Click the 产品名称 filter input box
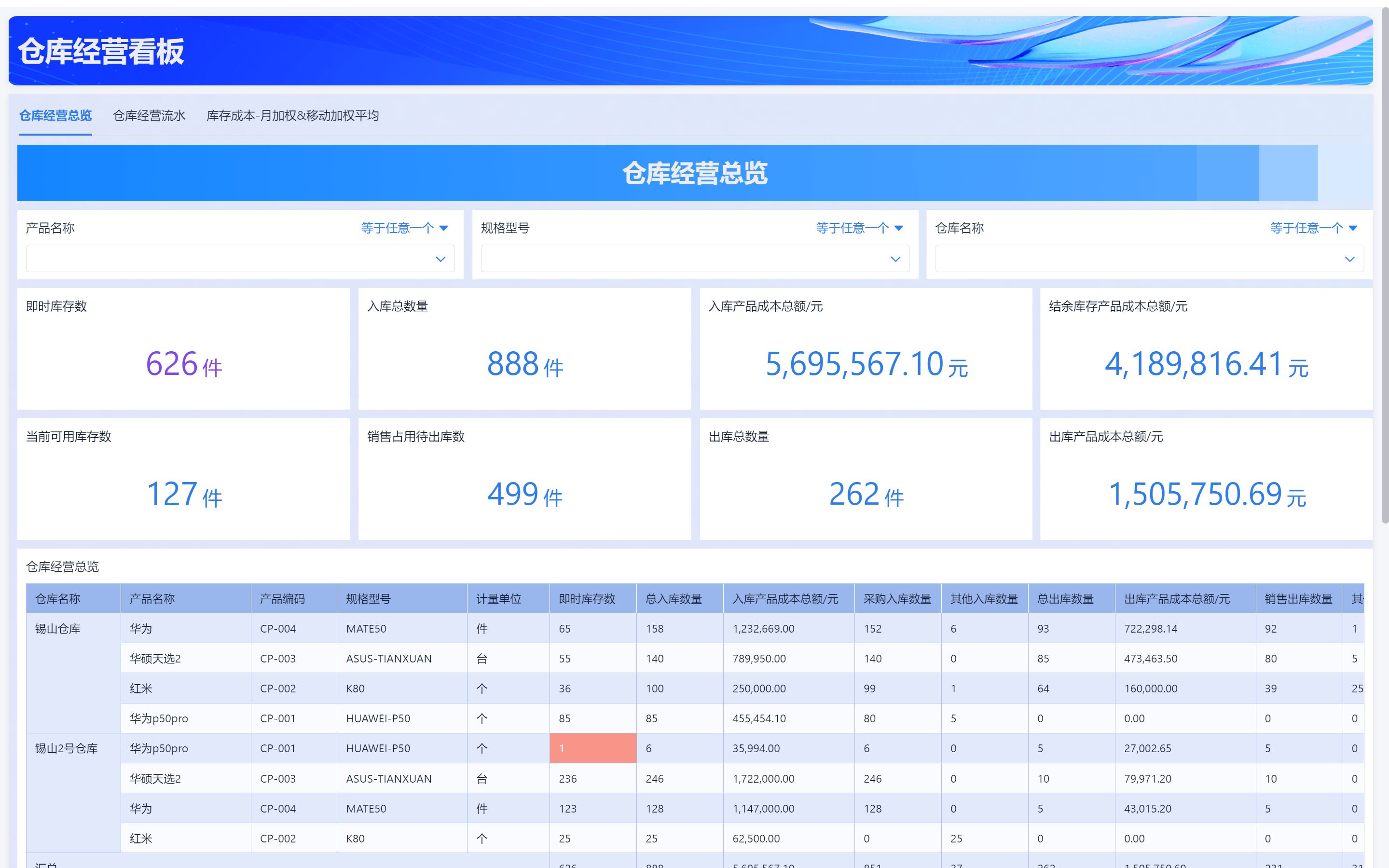Screen dimensions: 1389x868 pos(230,259)
